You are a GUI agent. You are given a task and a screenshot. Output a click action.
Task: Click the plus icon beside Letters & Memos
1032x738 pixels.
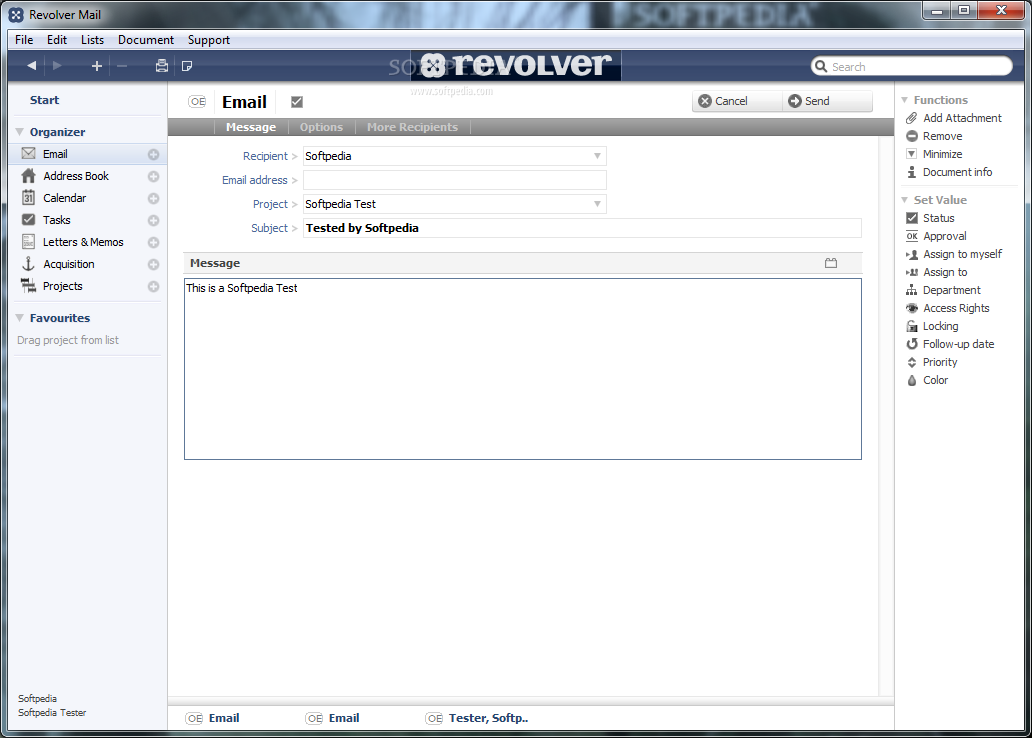tap(153, 242)
